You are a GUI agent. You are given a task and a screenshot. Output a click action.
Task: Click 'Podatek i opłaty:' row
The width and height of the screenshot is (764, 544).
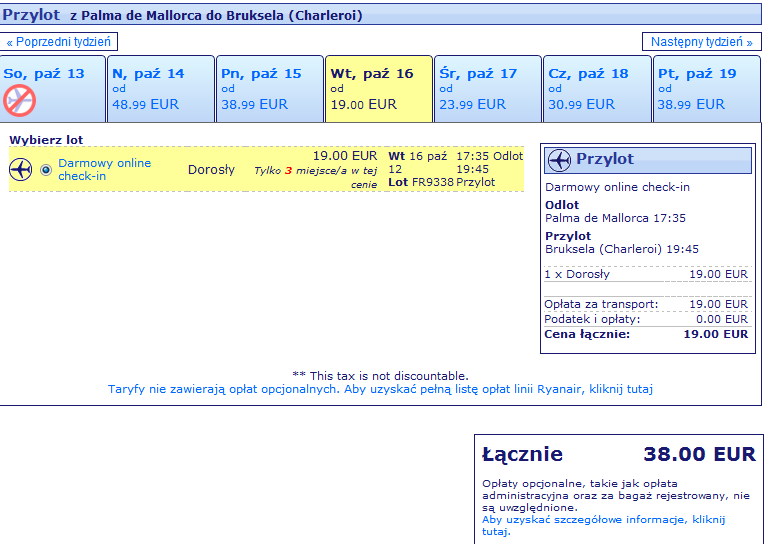(646, 319)
